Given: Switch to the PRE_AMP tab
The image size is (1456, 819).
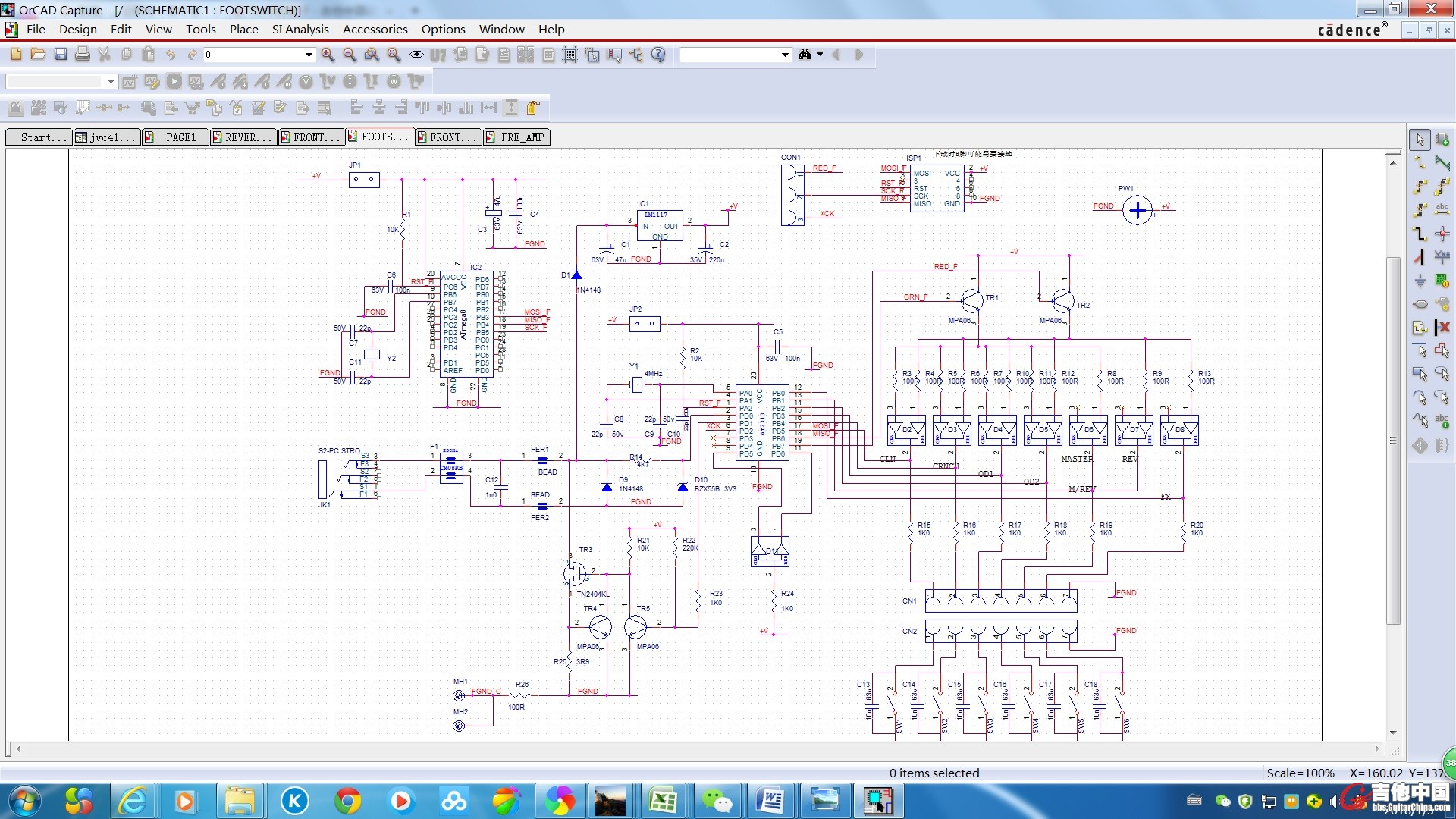Looking at the screenshot, I should tap(516, 137).
